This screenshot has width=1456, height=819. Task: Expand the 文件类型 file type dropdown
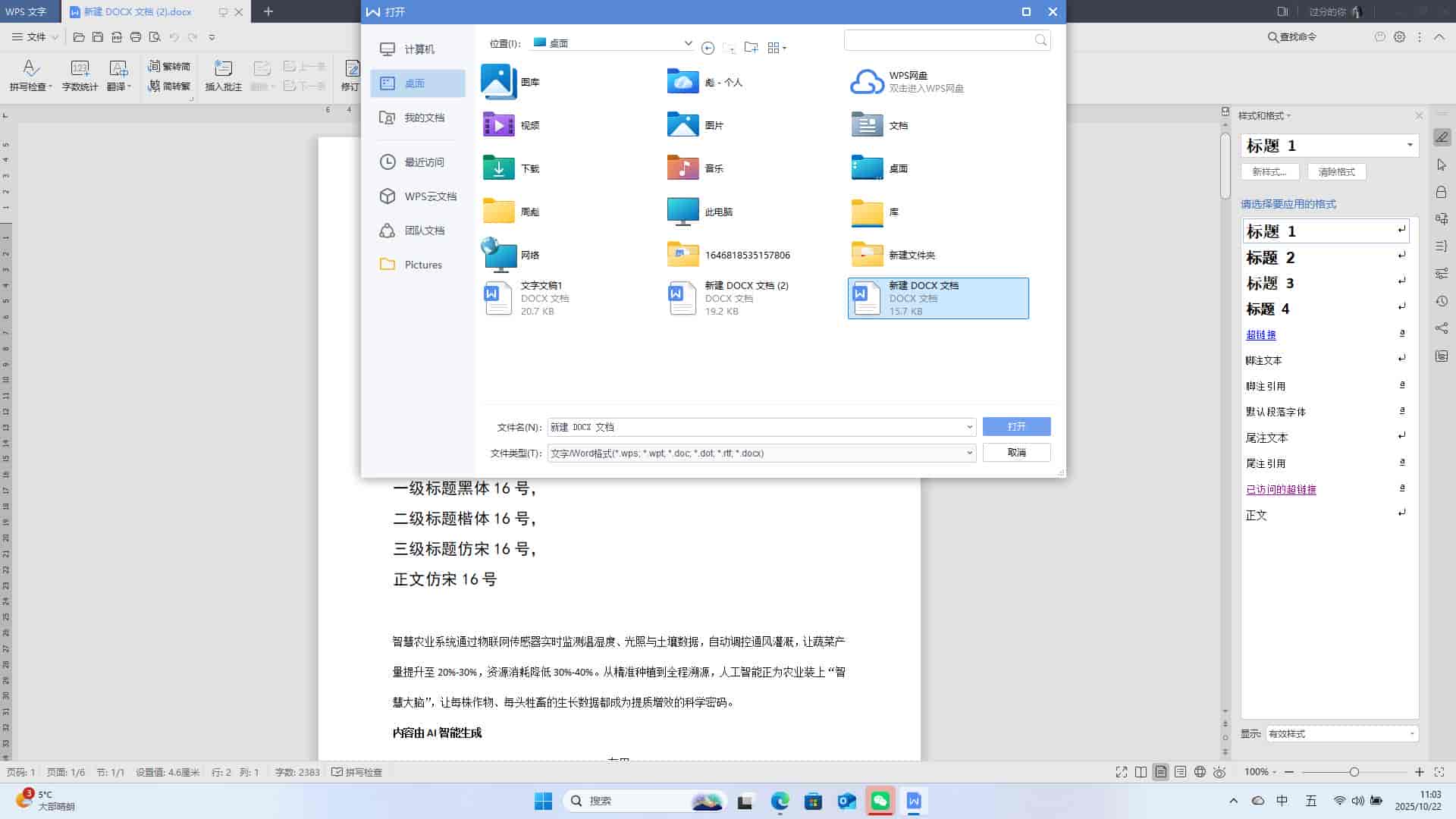pyautogui.click(x=969, y=453)
